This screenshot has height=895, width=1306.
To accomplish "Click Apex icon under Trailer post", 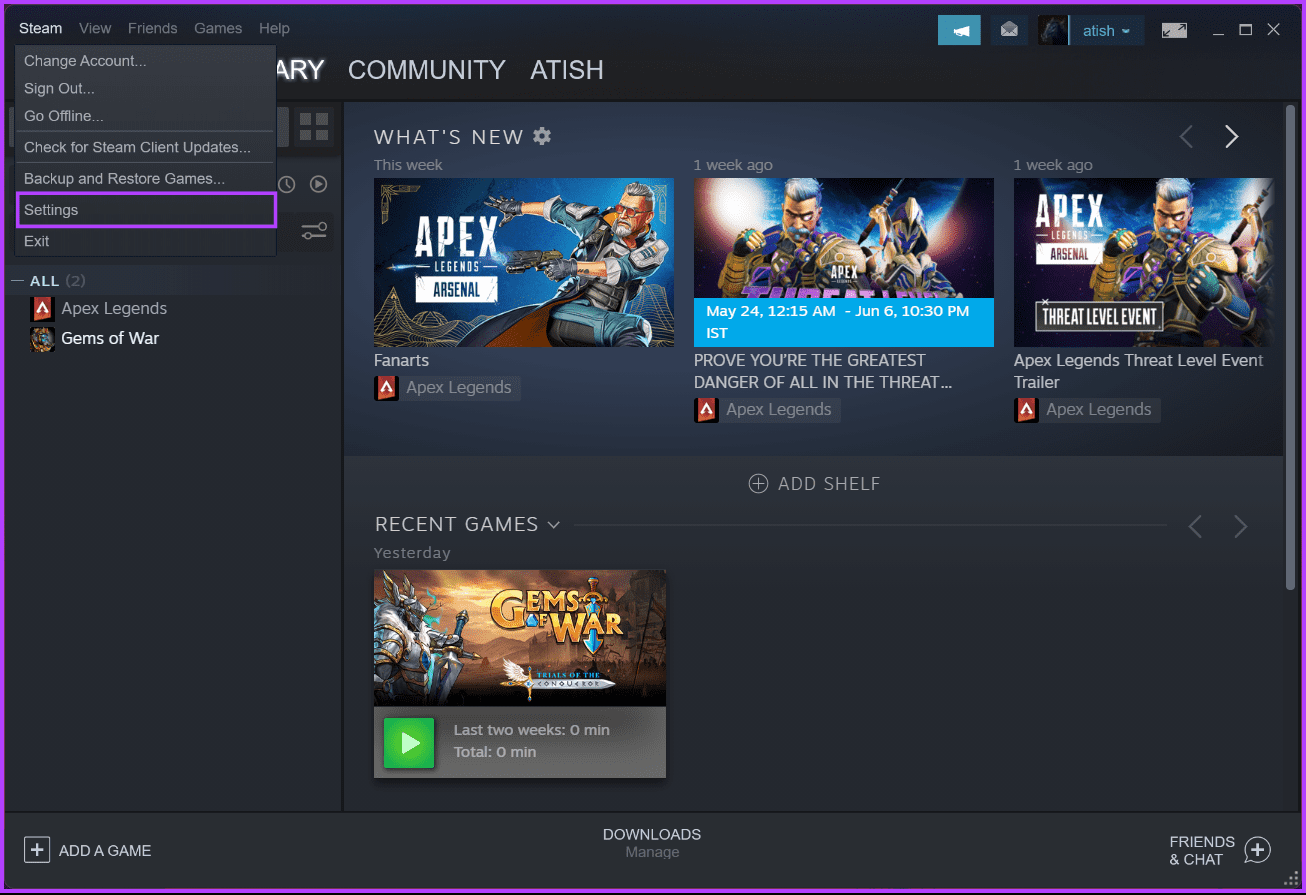I will coord(1026,410).
